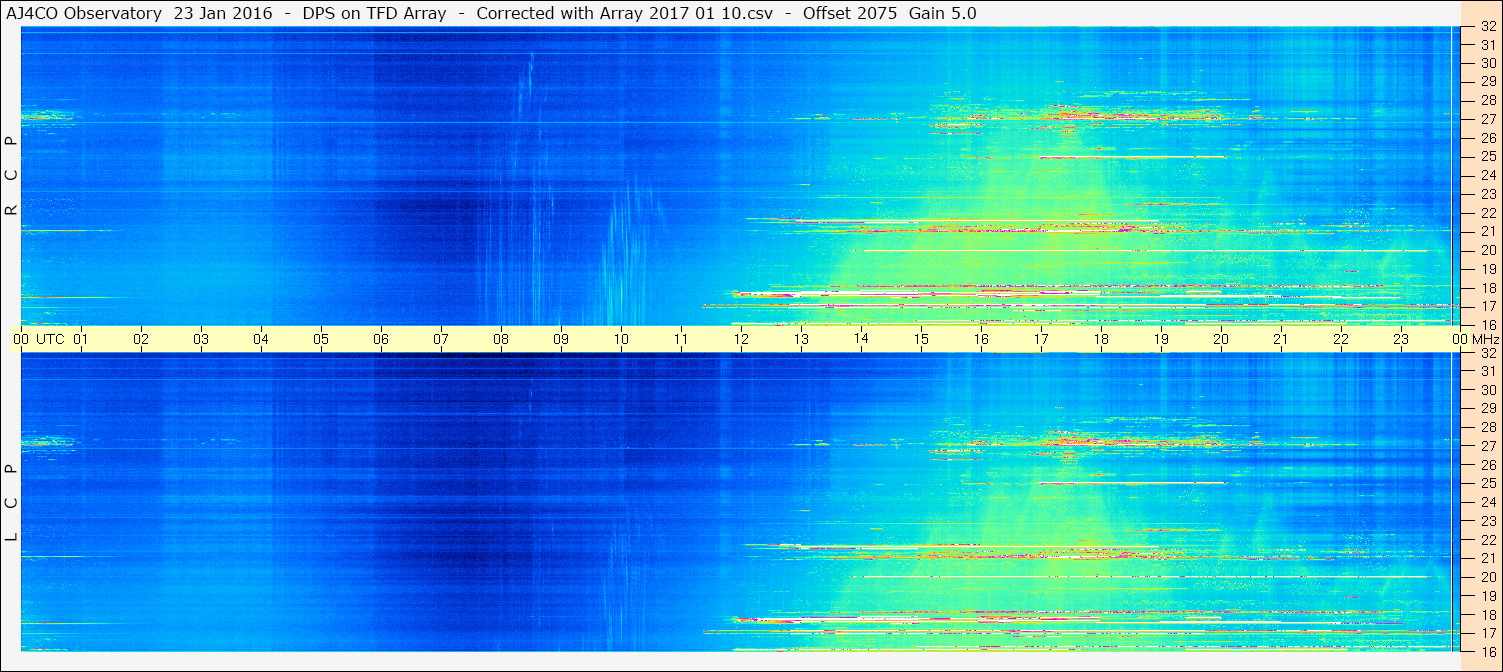Click 'DPS on TFD Array' in title
The image size is (1503, 672).
click(x=374, y=13)
